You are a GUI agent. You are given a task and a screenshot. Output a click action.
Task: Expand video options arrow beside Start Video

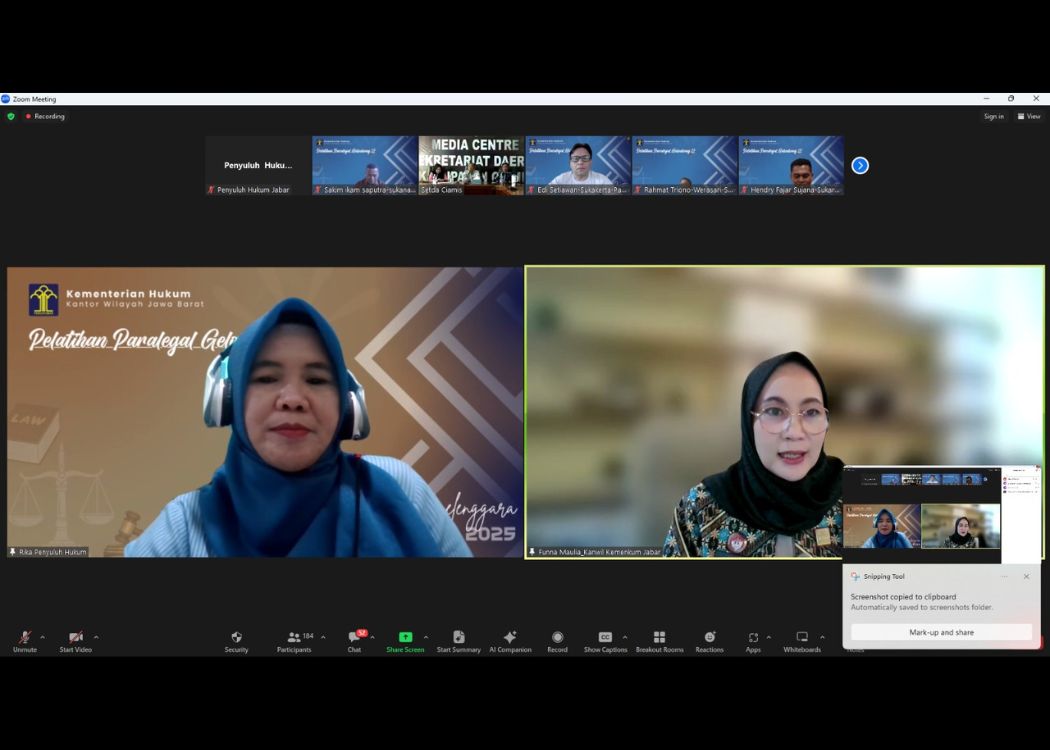[96, 637]
